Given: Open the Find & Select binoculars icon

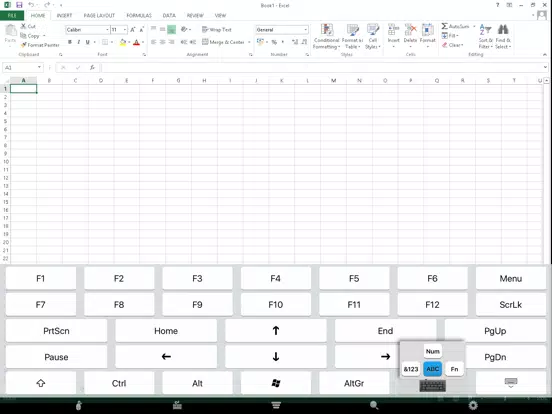Looking at the screenshot, I should (503, 30).
